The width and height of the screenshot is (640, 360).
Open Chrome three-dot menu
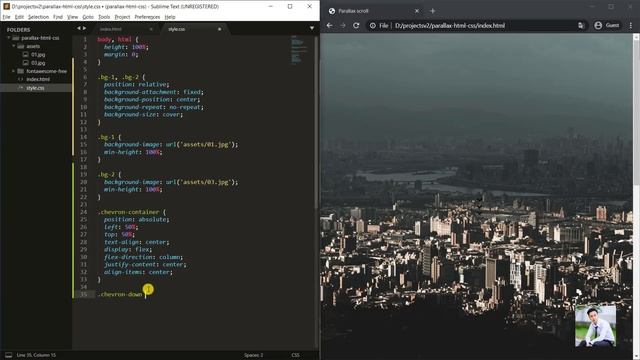pyautogui.click(x=631, y=25)
